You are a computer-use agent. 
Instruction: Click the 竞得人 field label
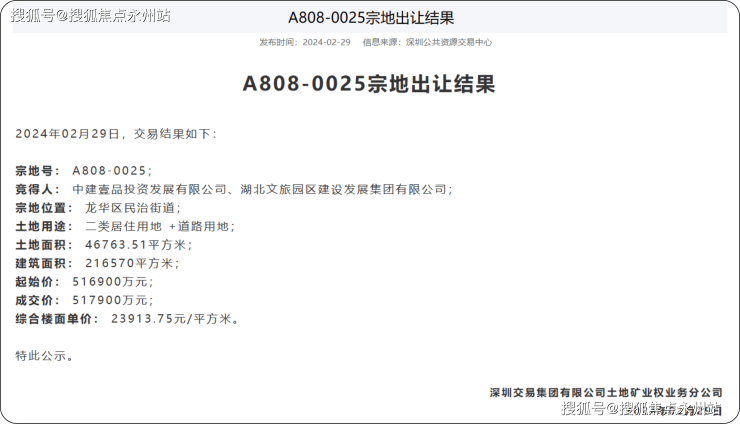[x=38, y=189]
